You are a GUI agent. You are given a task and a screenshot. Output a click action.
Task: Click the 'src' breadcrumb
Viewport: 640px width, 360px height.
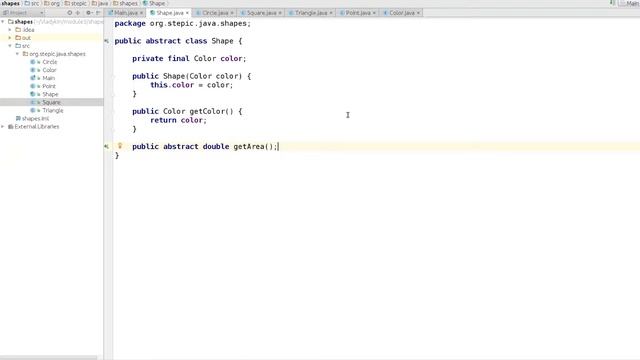click(x=33, y=3)
